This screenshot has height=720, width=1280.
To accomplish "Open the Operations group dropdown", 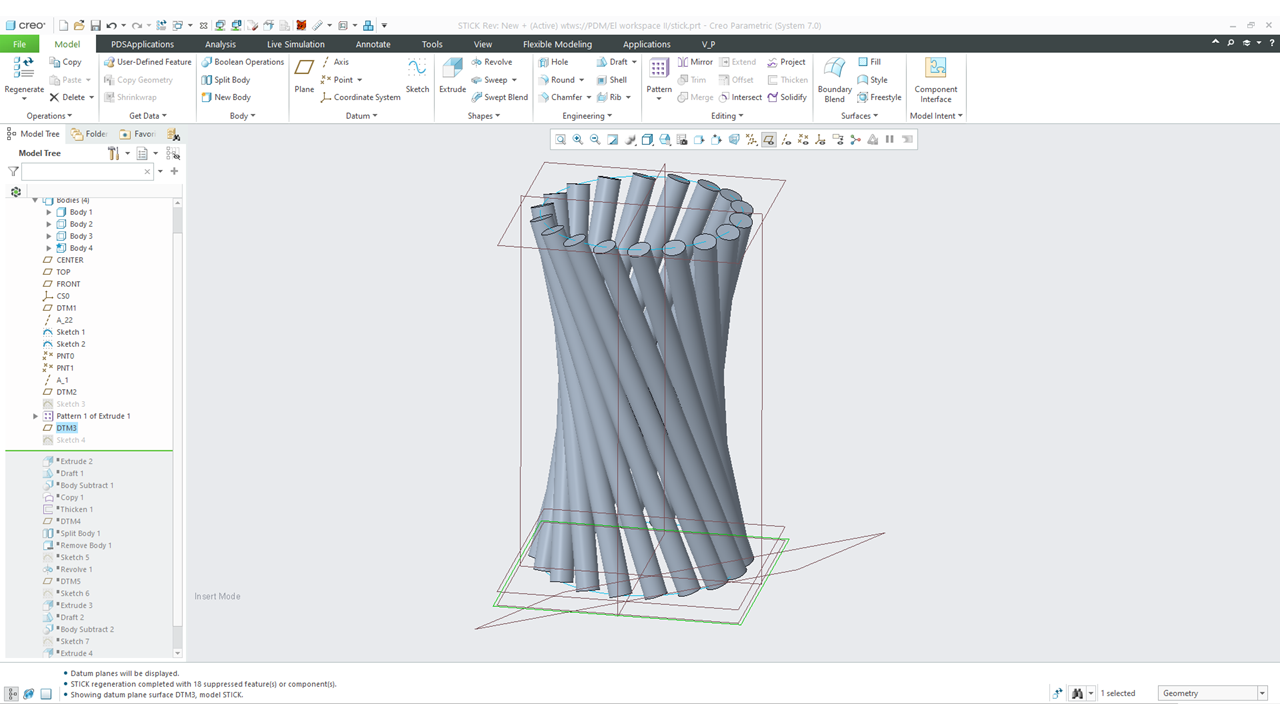I will tap(49, 116).
